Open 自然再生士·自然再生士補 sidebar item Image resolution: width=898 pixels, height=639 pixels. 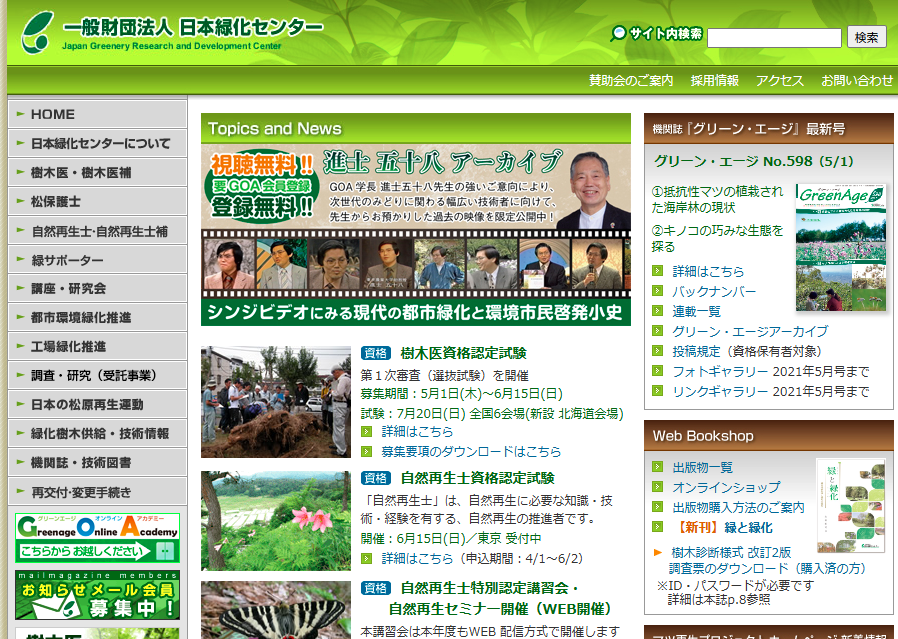(97, 231)
